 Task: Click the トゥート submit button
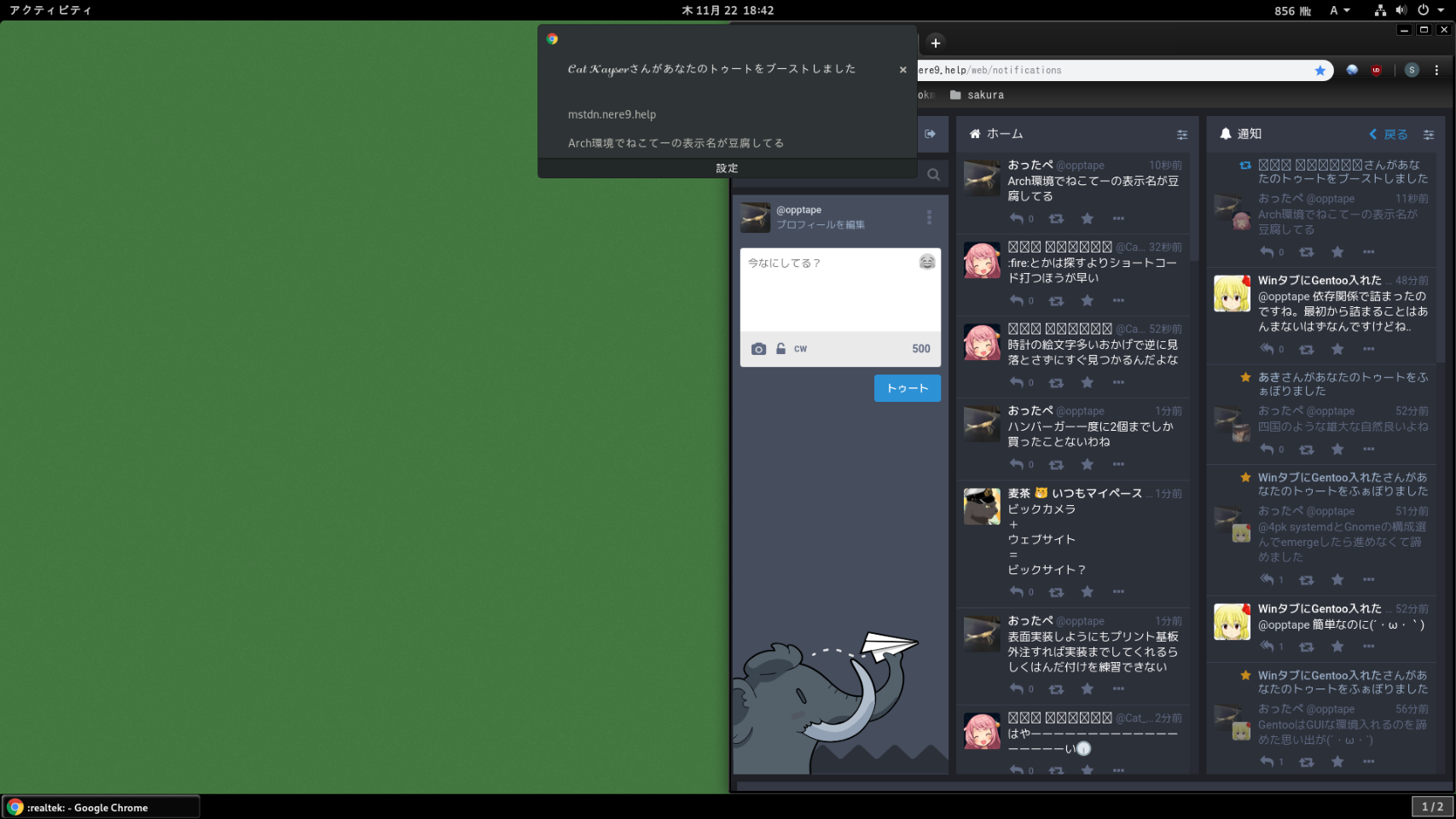click(x=908, y=388)
